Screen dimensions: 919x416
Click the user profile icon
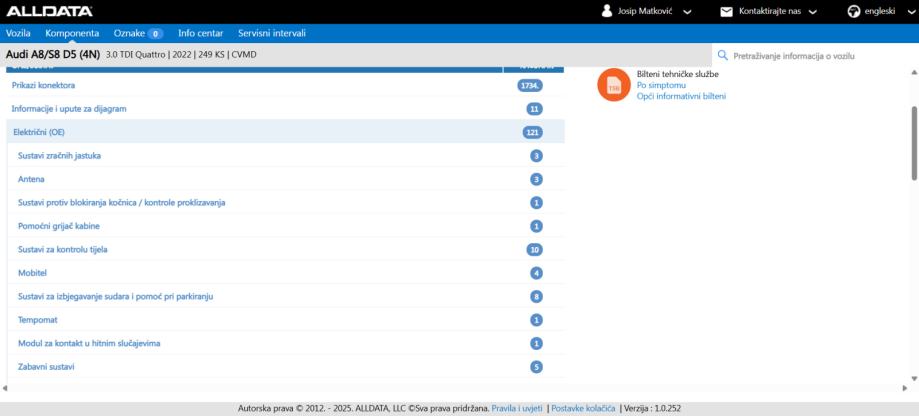(607, 11)
